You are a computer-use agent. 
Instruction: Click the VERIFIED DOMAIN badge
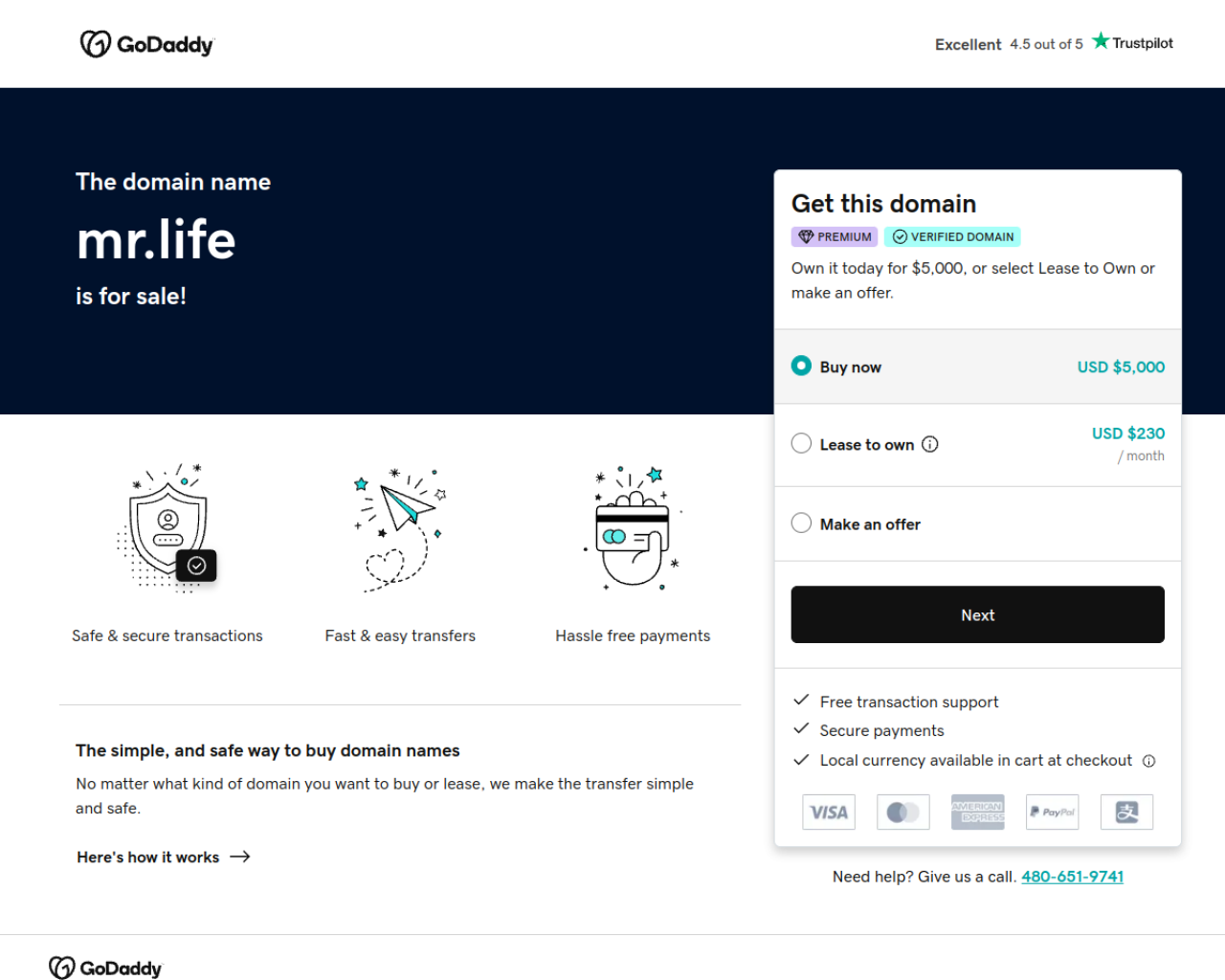pos(952,236)
